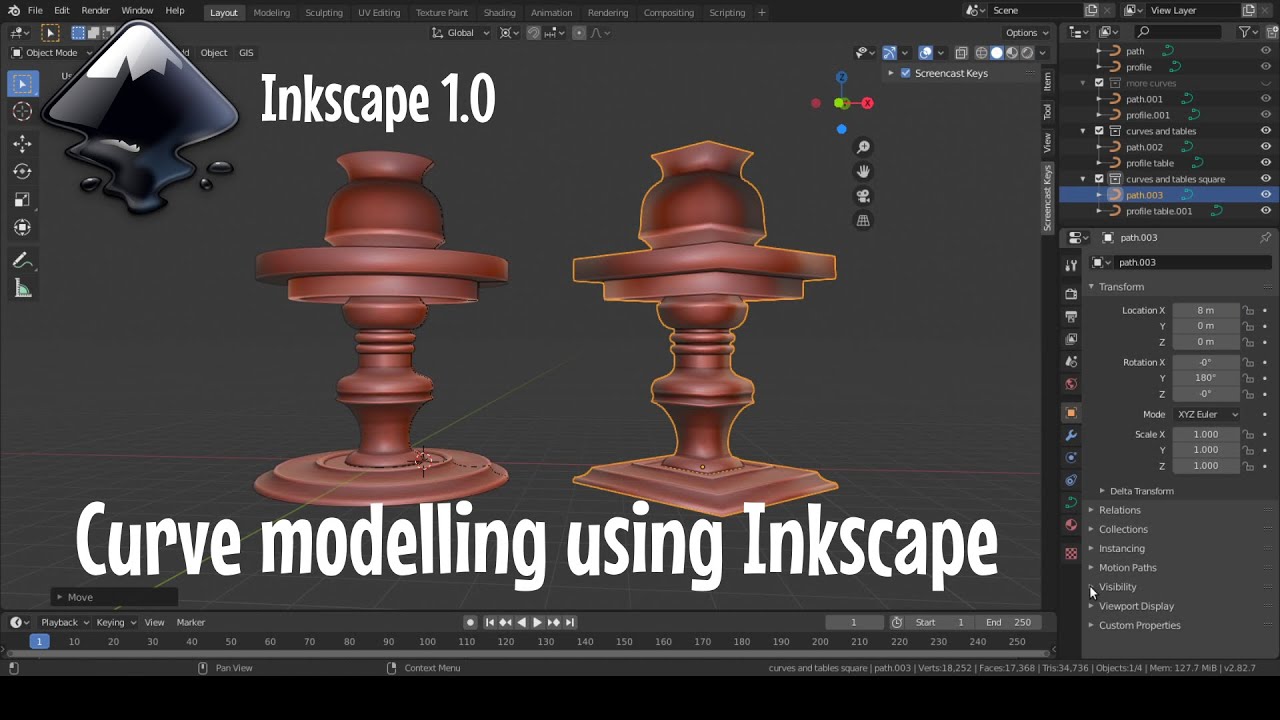1280x720 pixels.
Task: Jump to the timeline end frame
Action: 569,622
